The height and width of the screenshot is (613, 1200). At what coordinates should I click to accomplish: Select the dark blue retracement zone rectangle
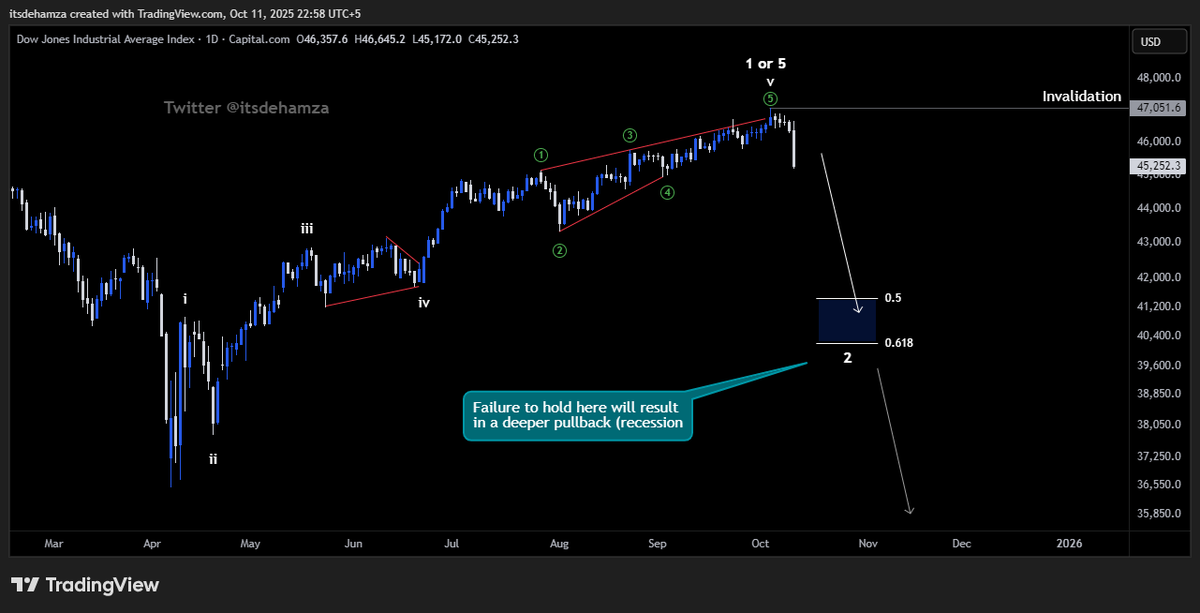[847, 320]
